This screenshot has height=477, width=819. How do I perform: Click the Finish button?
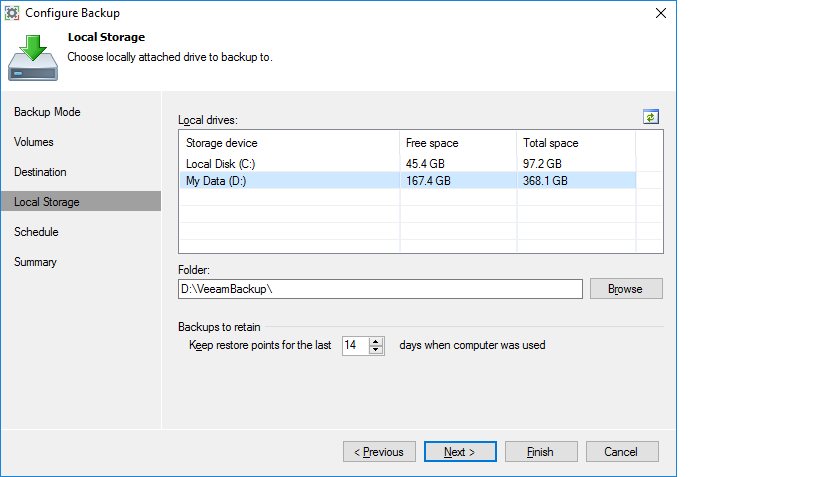pos(541,452)
